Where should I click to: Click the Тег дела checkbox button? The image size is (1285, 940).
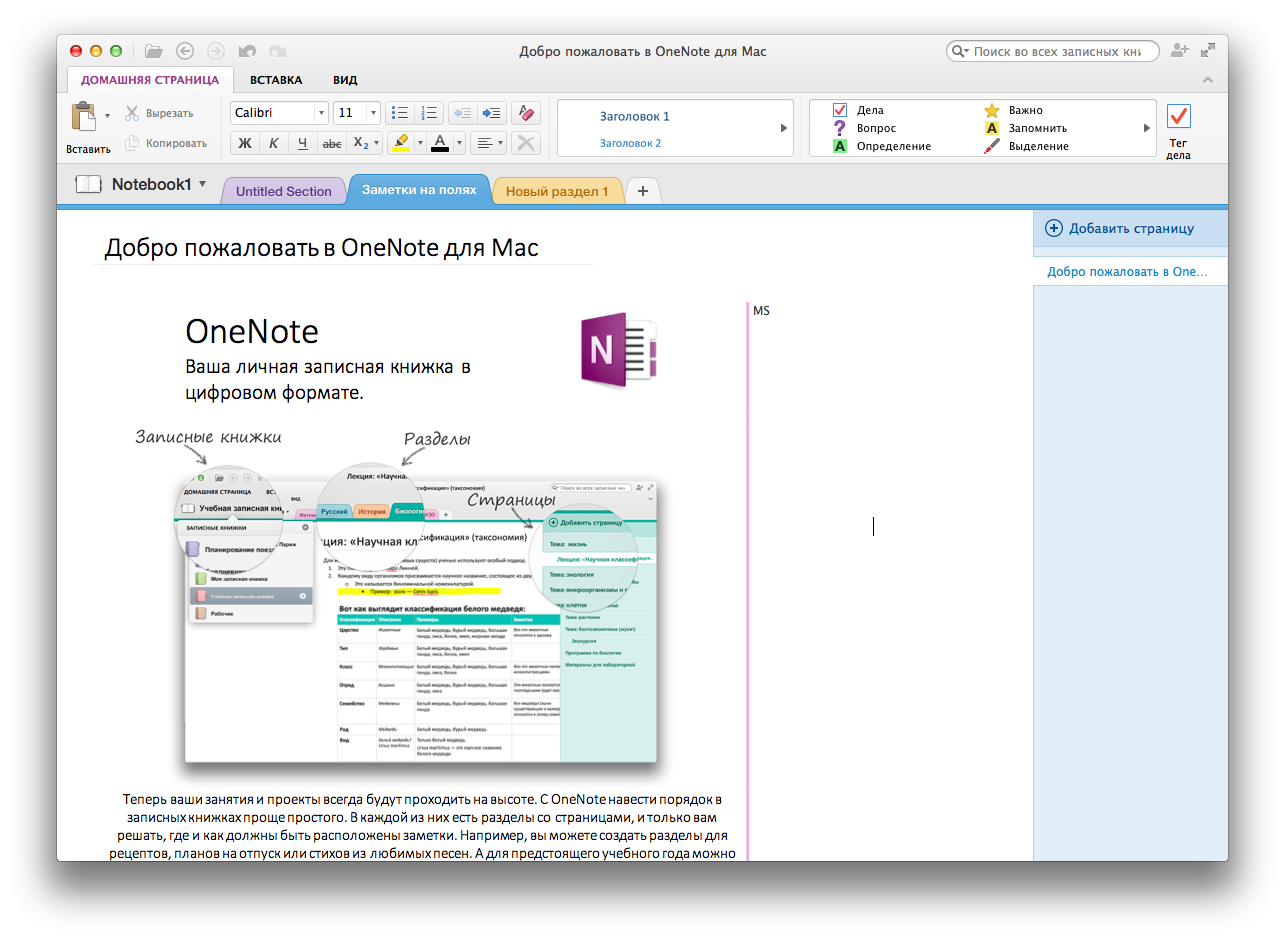1179,130
